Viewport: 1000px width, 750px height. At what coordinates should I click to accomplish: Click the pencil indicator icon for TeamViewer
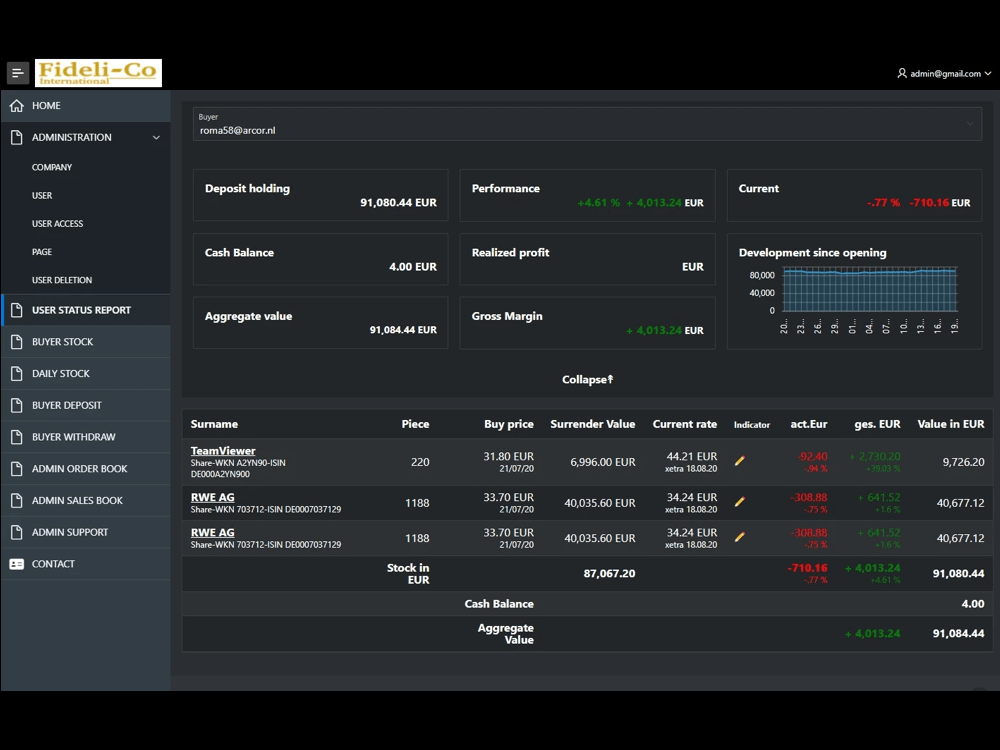740,460
